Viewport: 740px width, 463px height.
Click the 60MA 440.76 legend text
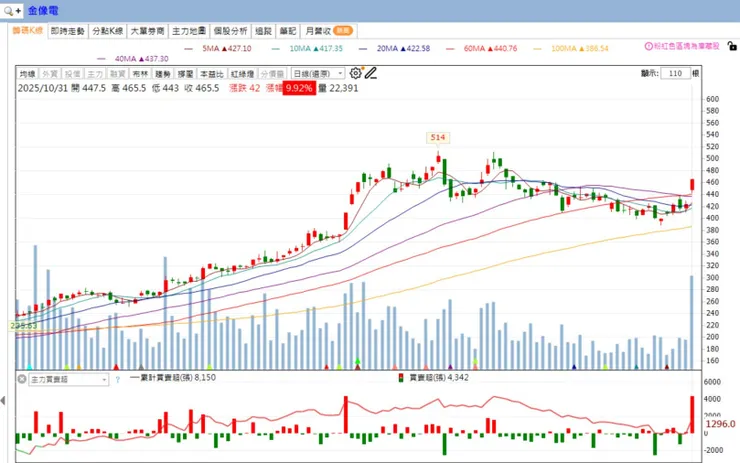490,48
